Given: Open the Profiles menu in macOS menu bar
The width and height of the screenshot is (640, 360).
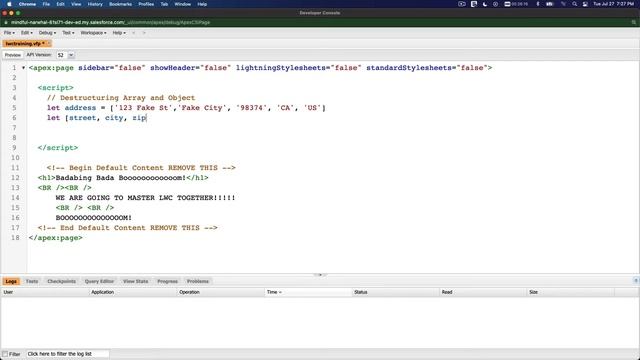Looking at the screenshot, I should 146,4.
